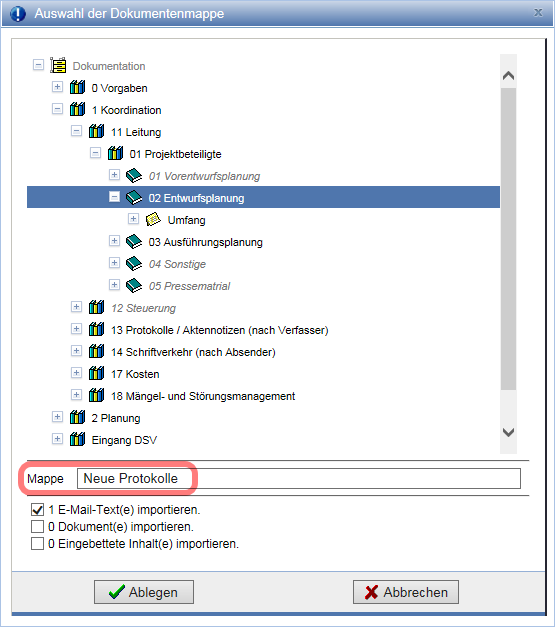Image resolution: width=555 pixels, height=627 pixels.
Task: Enable the Dokument(e) importieren checkbox
Action: click(38, 527)
